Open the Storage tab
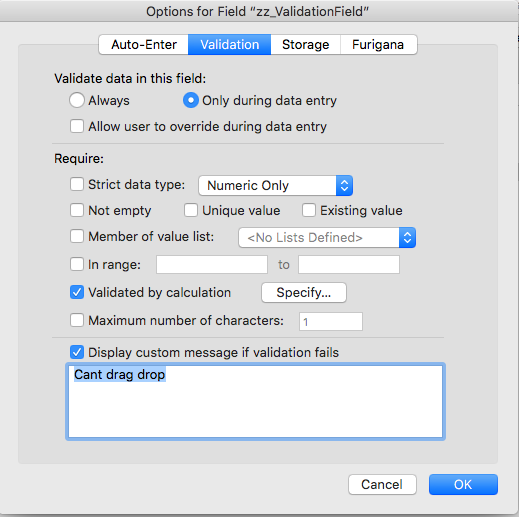The height and width of the screenshot is (517, 519). coord(305,45)
